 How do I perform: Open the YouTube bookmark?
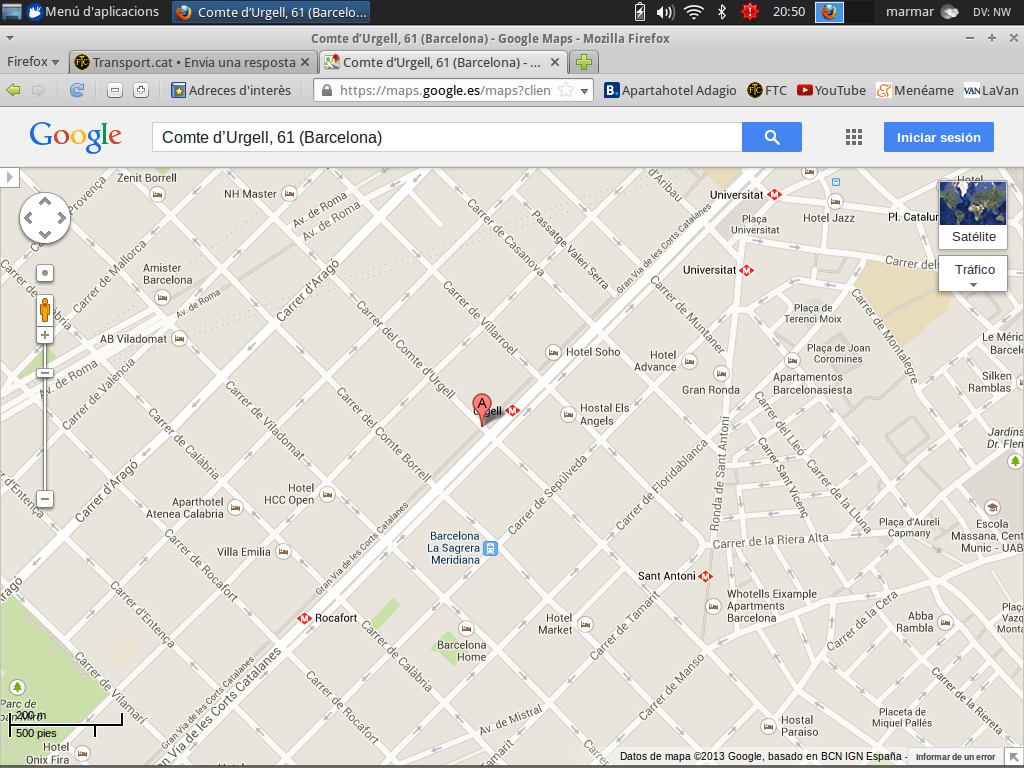coord(831,90)
